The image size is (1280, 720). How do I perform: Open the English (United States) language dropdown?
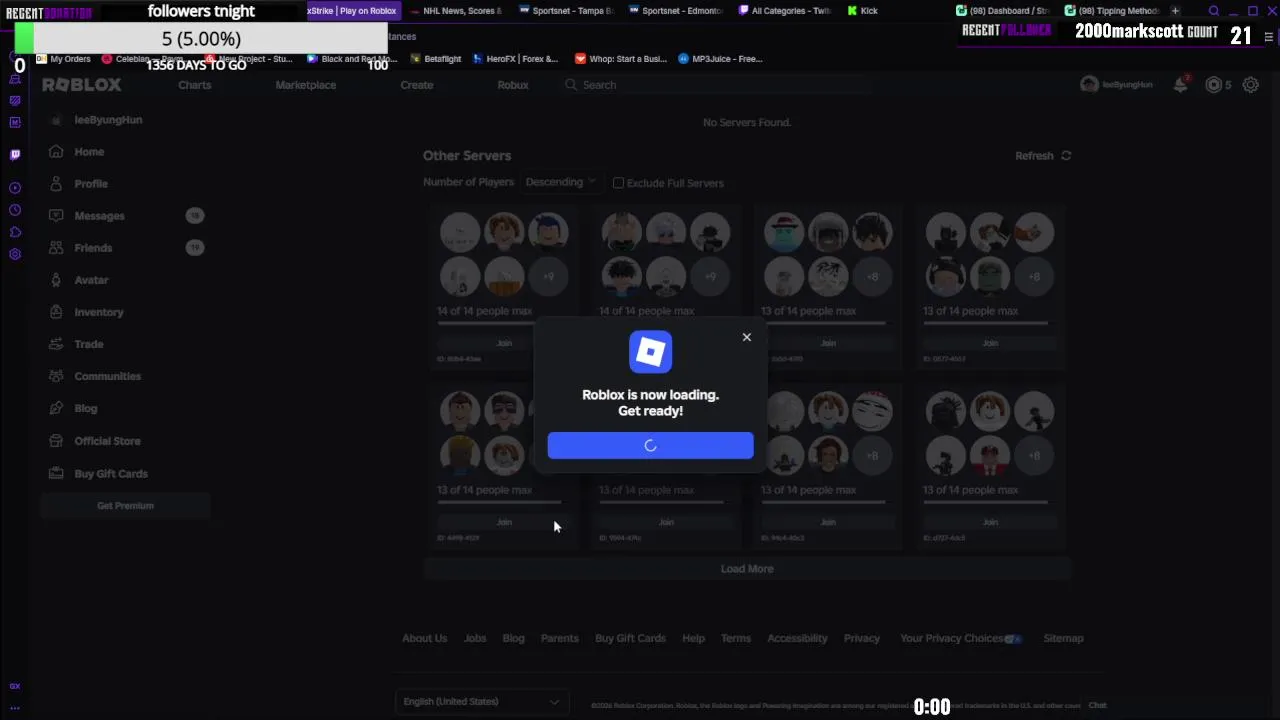pyautogui.click(x=481, y=702)
